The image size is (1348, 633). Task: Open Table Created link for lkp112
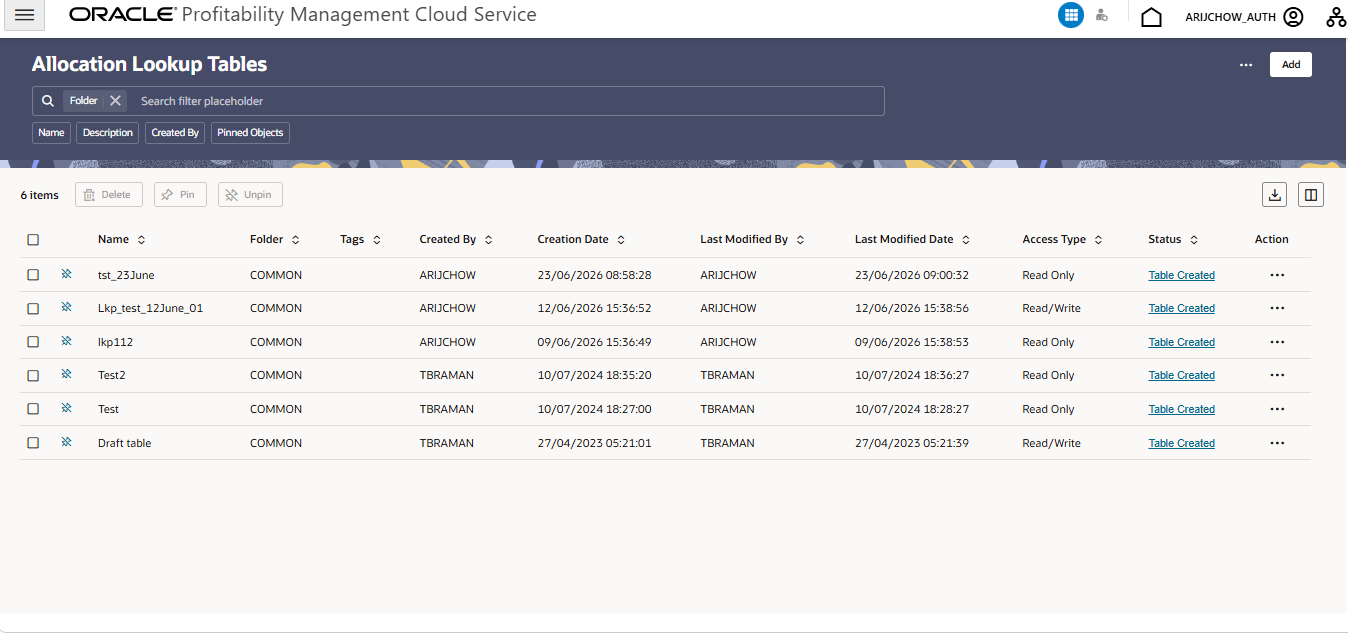coord(1181,342)
